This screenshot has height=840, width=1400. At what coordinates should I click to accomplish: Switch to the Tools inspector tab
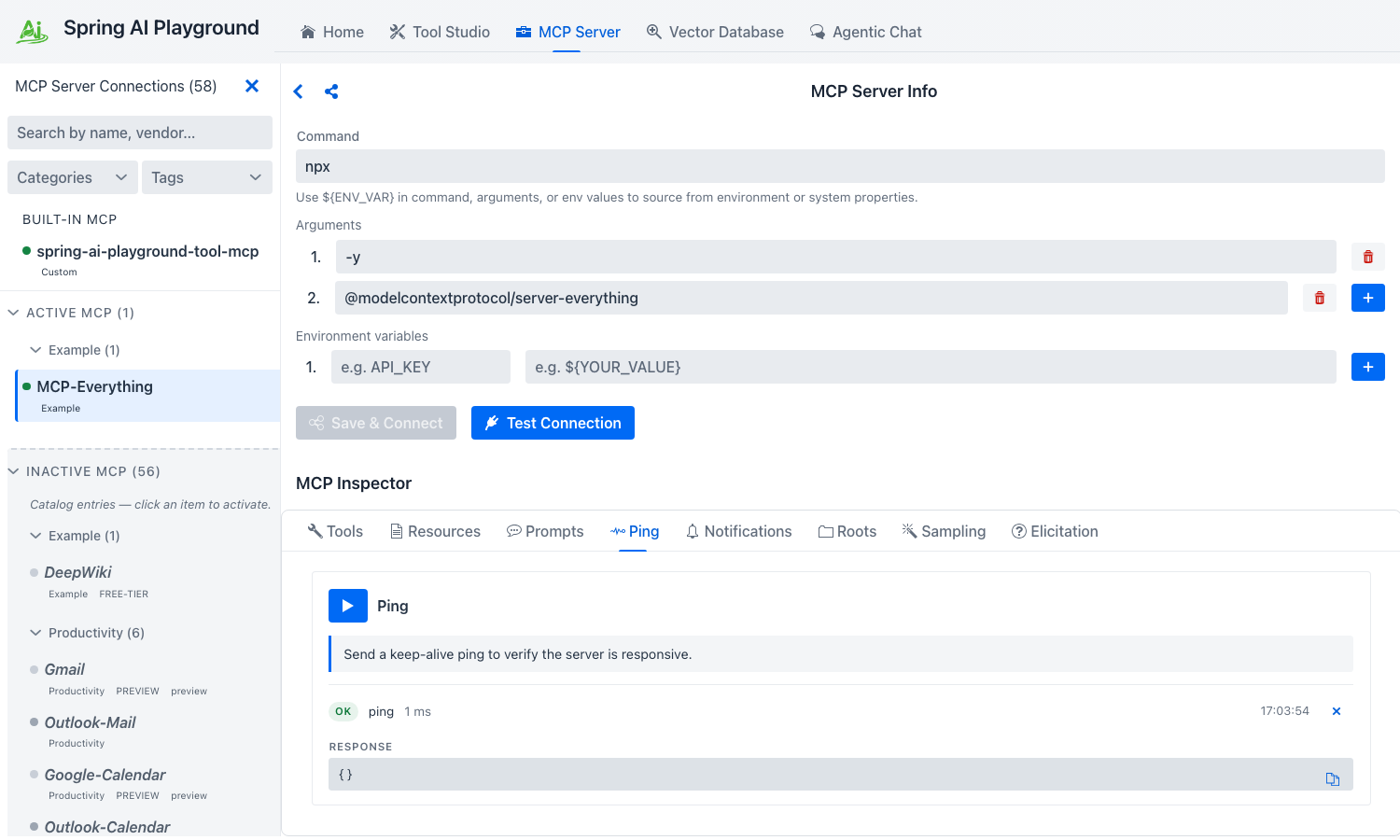click(x=335, y=531)
